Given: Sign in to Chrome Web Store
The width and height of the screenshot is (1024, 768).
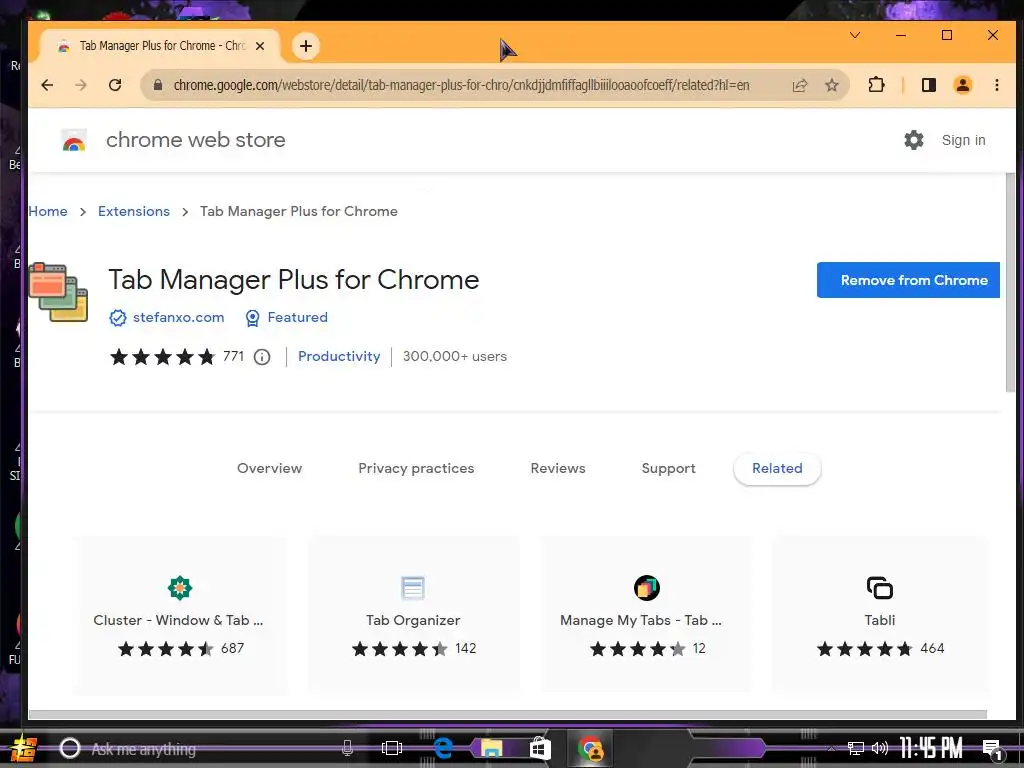Looking at the screenshot, I should coord(963,140).
